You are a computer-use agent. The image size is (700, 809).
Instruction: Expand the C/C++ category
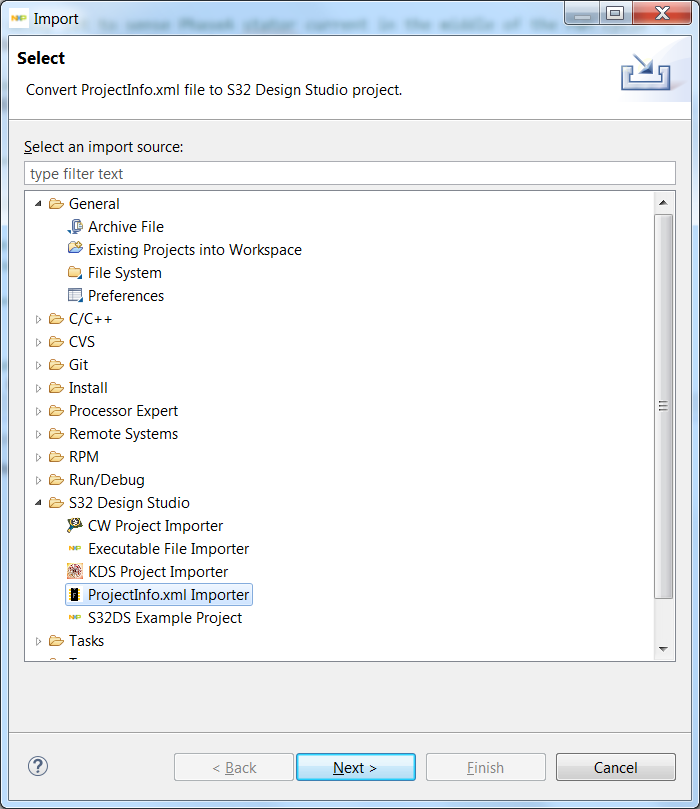[x=38, y=319]
